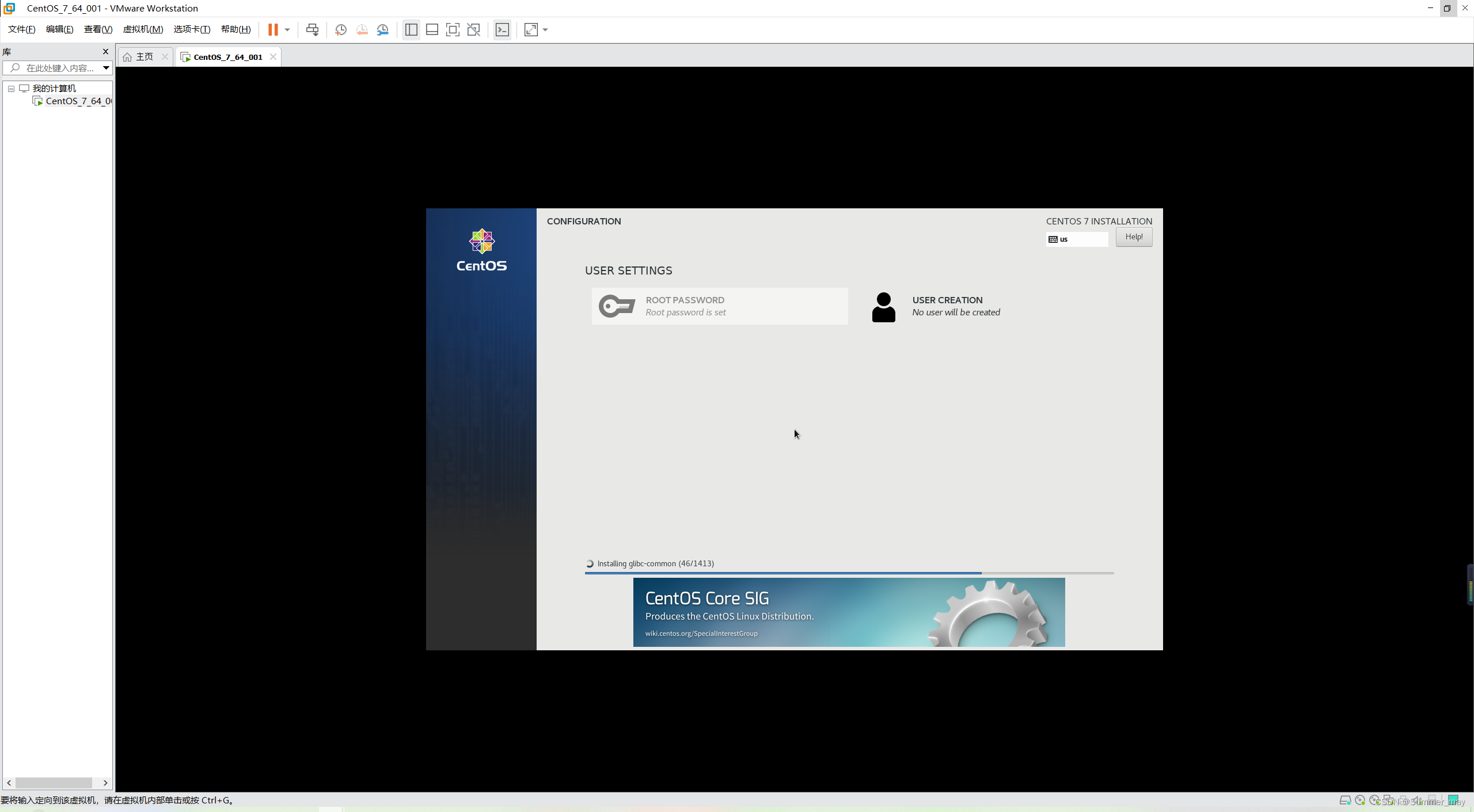Enter full screen mode via the toolbar icon
The image size is (1474, 812).
[x=453, y=29]
